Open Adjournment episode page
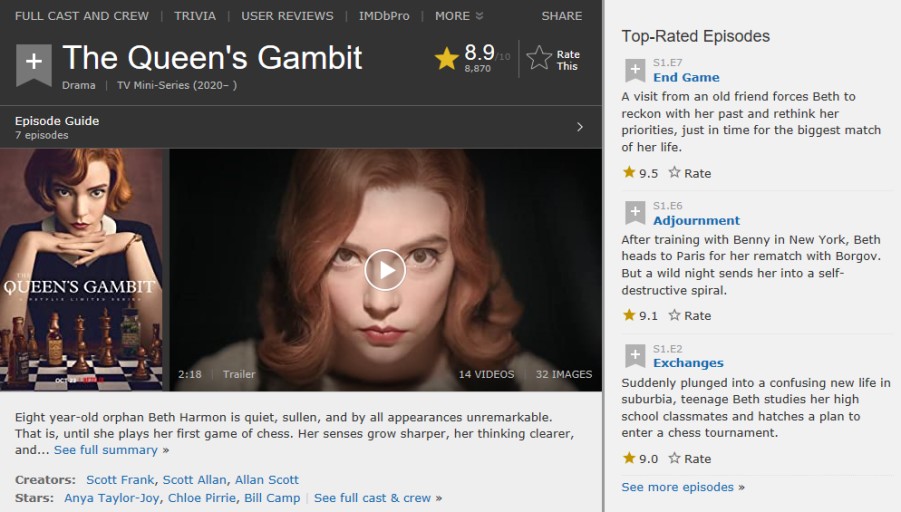 click(696, 220)
